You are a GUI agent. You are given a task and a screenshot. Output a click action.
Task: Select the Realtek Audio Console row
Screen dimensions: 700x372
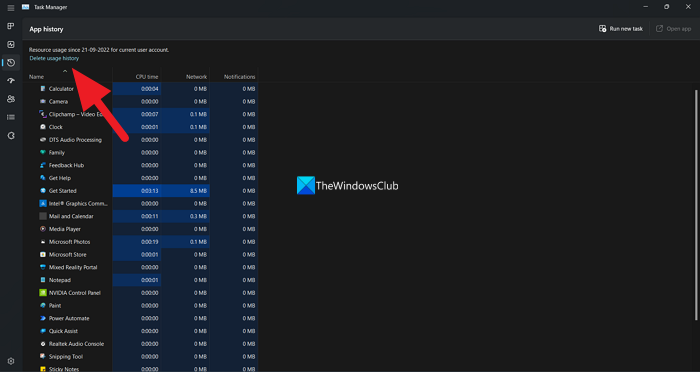(x=142, y=344)
